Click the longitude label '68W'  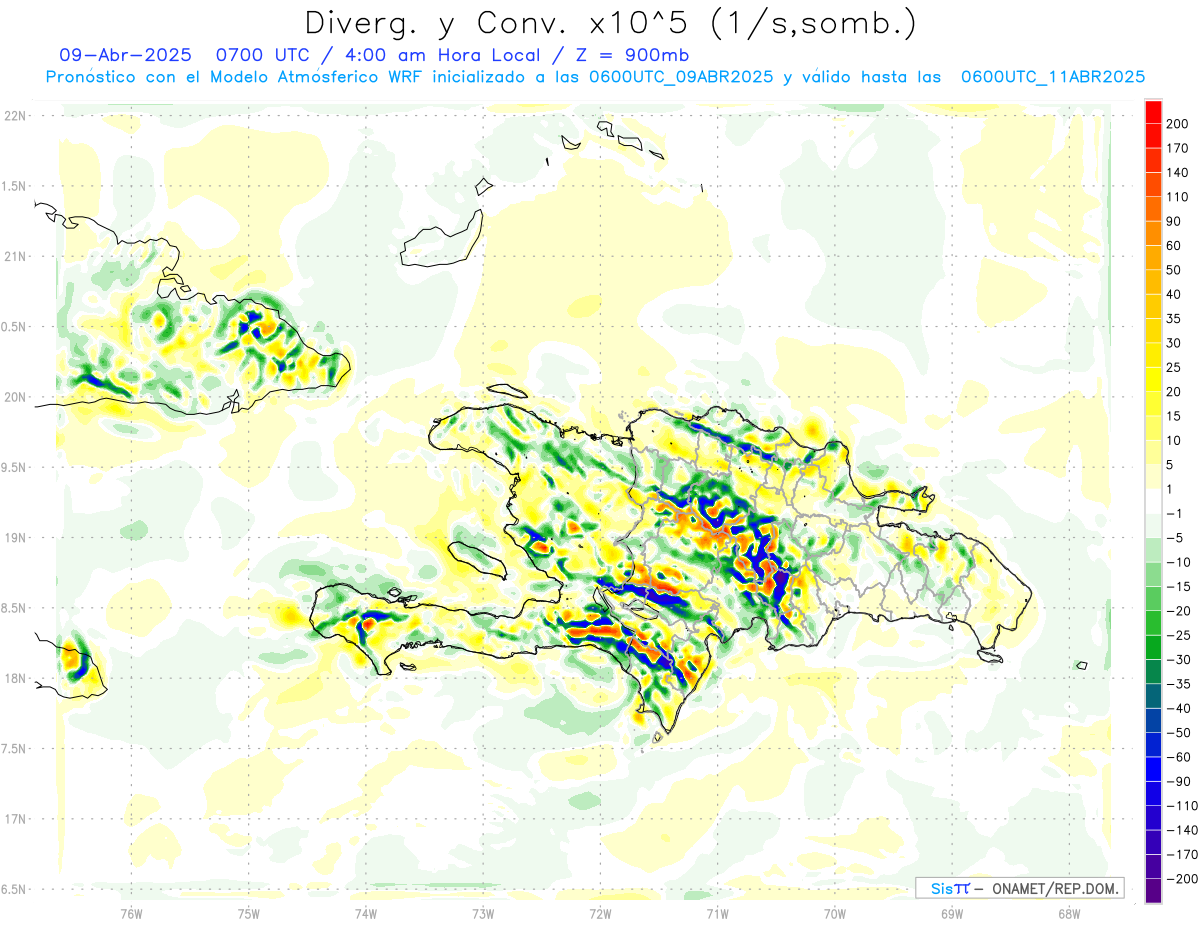(x=1068, y=913)
